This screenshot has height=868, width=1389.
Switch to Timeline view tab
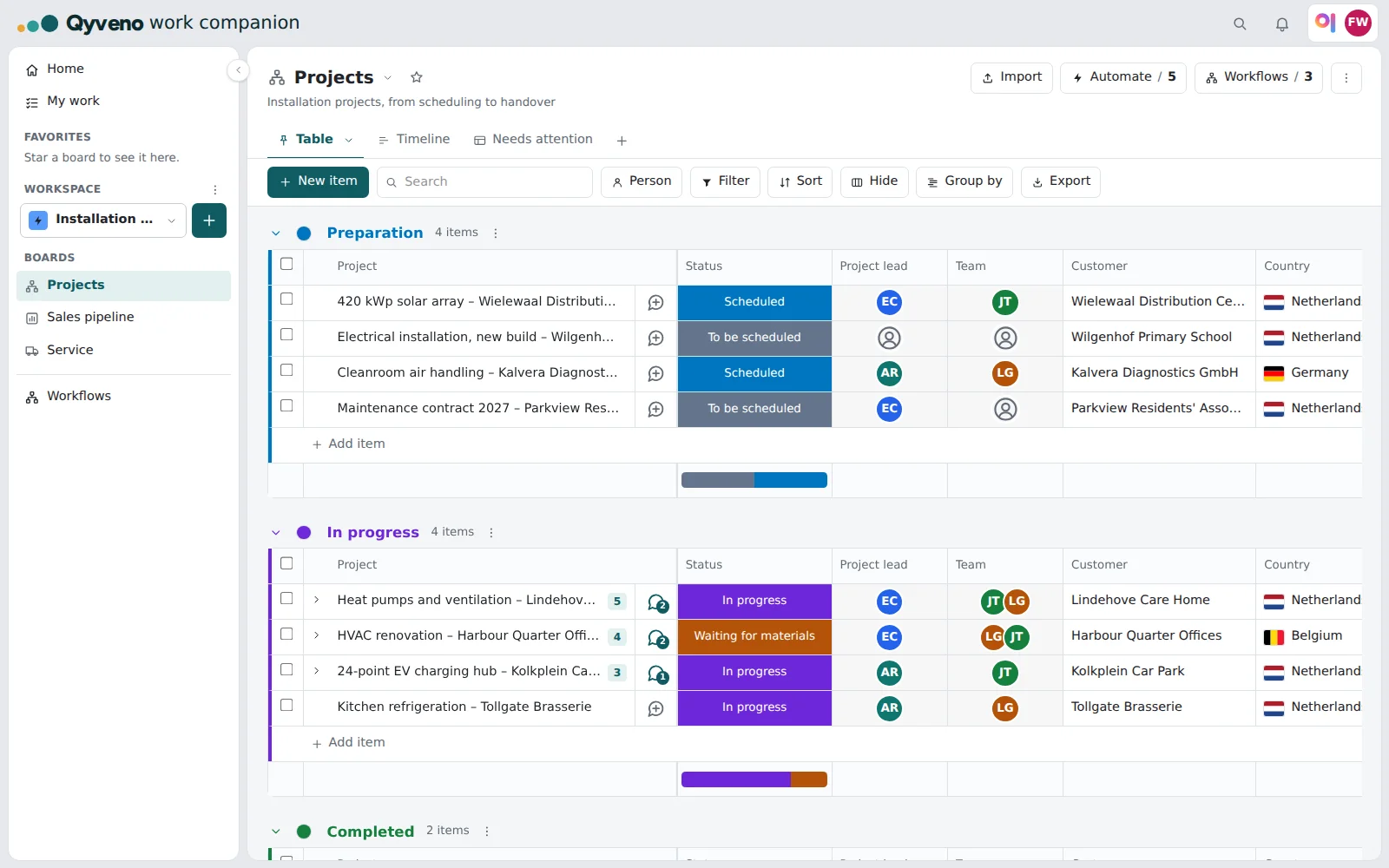414,140
